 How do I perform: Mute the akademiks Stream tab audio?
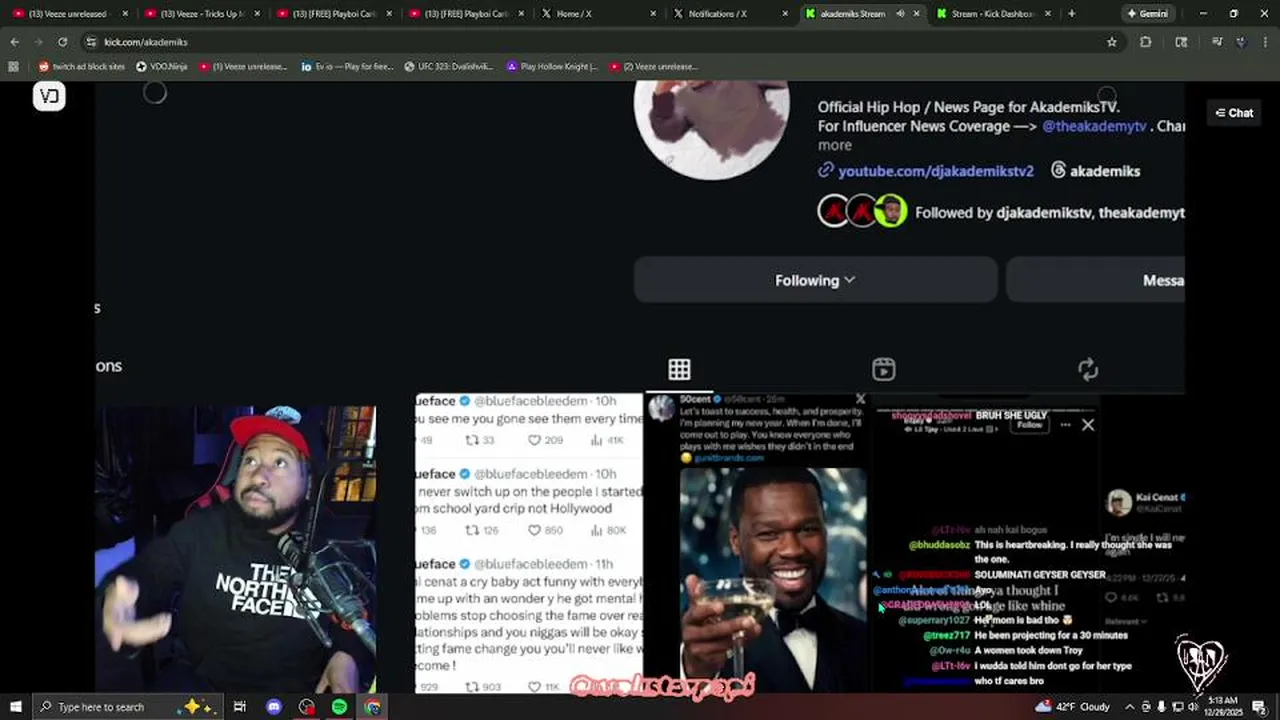tap(900, 14)
